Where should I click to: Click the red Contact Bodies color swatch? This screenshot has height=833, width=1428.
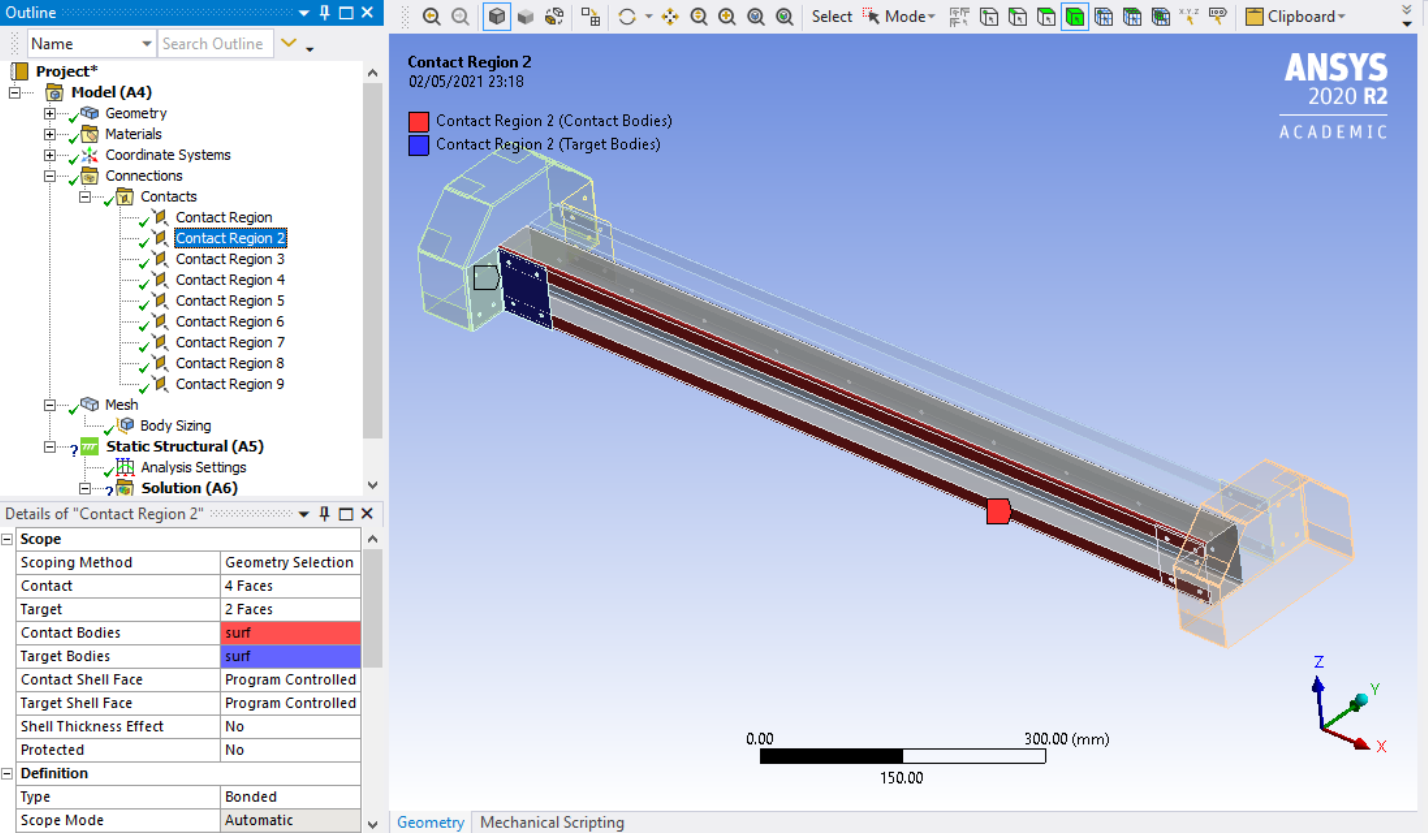[x=290, y=632]
